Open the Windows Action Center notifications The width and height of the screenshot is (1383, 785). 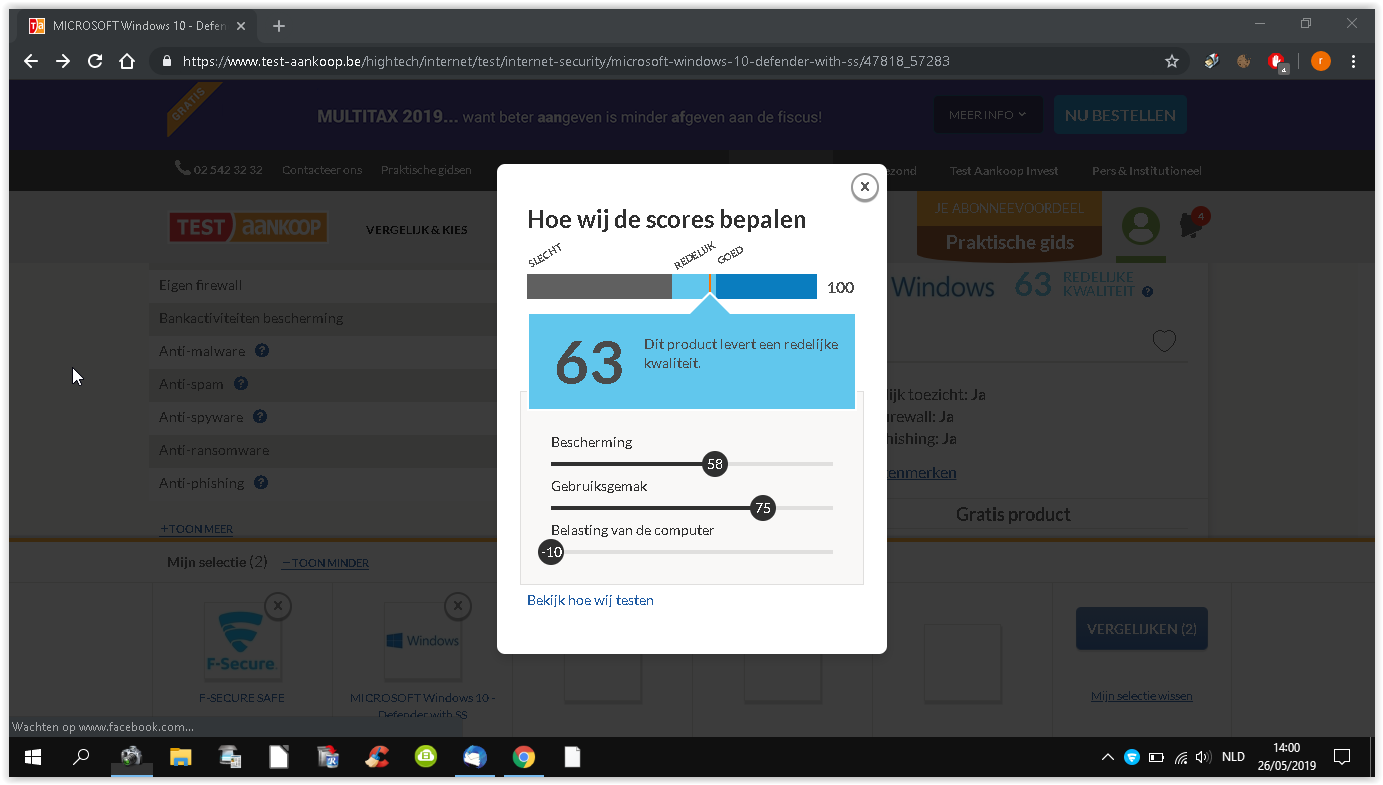[x=1342, y=757]
